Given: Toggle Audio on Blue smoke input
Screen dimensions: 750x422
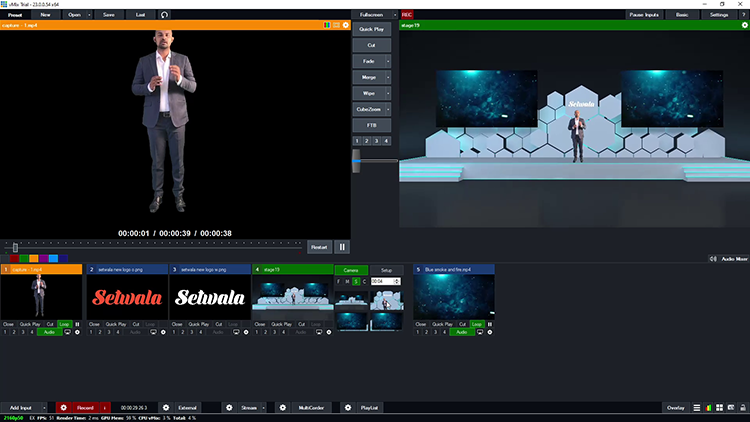Looking at the screenshot, I should pyautogui.click(x=460, y=331).
